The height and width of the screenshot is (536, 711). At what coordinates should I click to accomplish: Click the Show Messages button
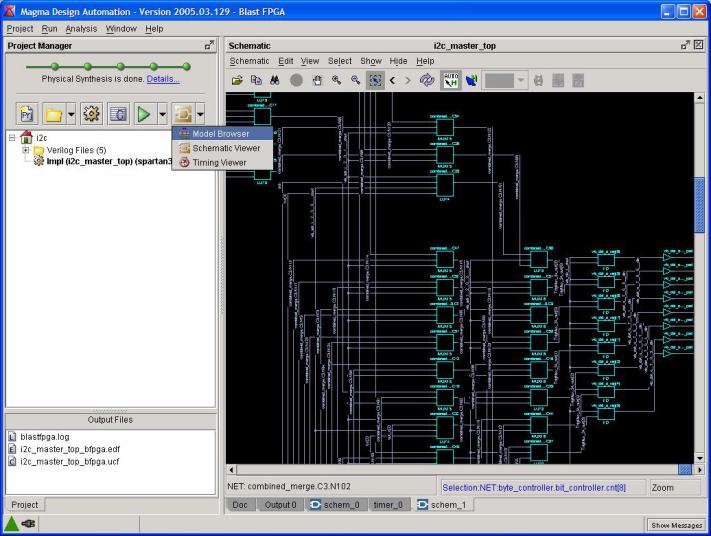677,525
